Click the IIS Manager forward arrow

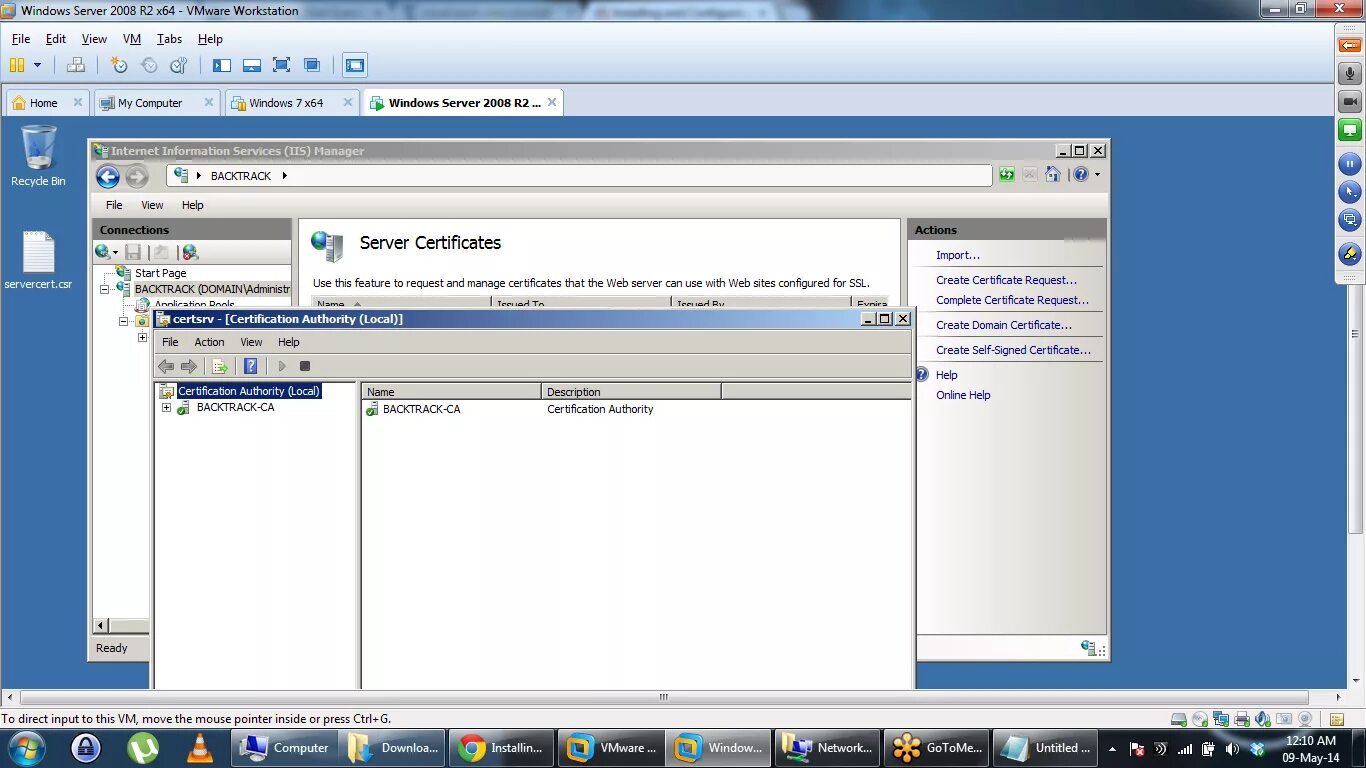coord(137,177)
